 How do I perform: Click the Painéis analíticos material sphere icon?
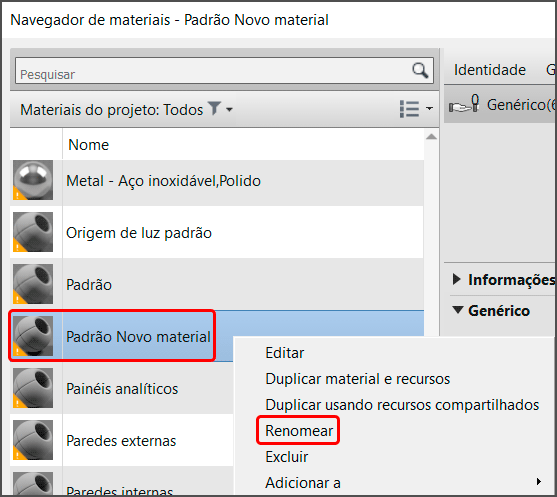point(33,388)
